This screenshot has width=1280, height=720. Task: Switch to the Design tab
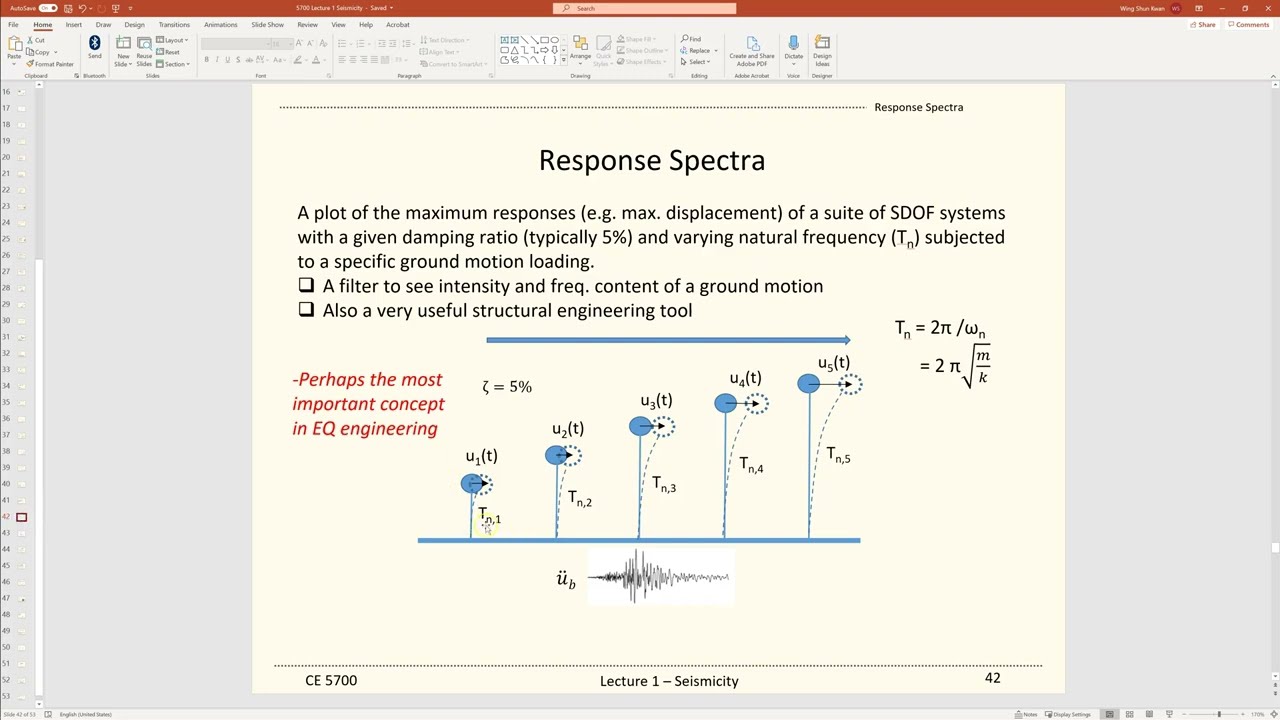[134, 24]
